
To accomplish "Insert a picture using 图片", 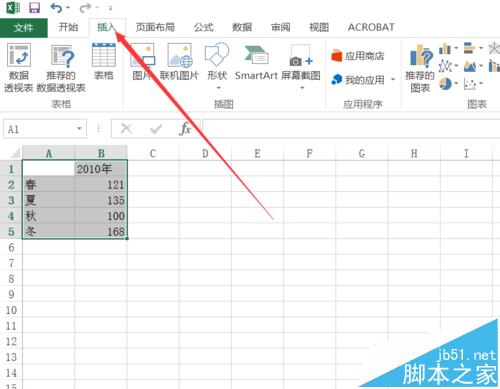I will [x=142, y=62].
